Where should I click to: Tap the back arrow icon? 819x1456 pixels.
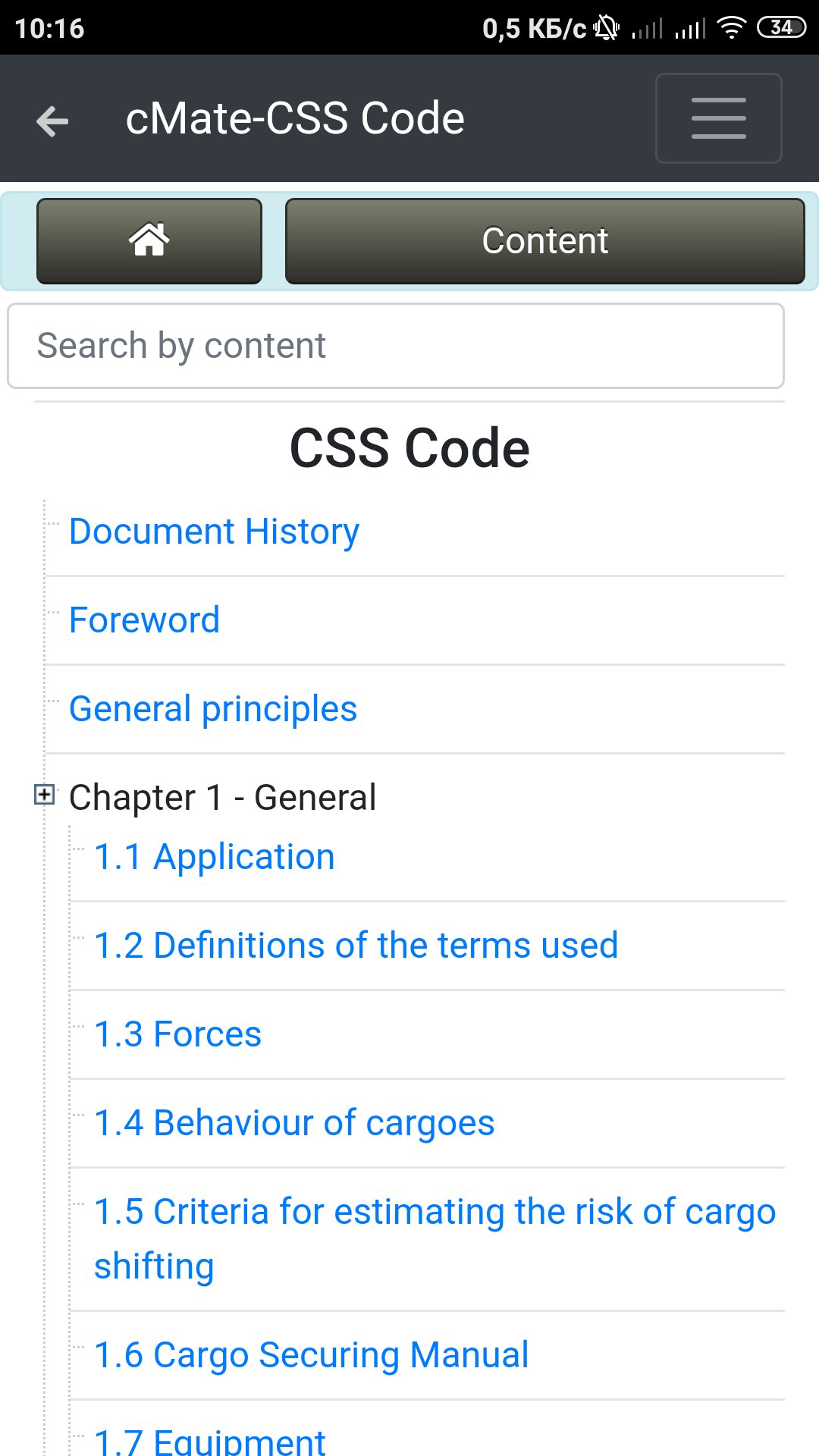(52, 121)
